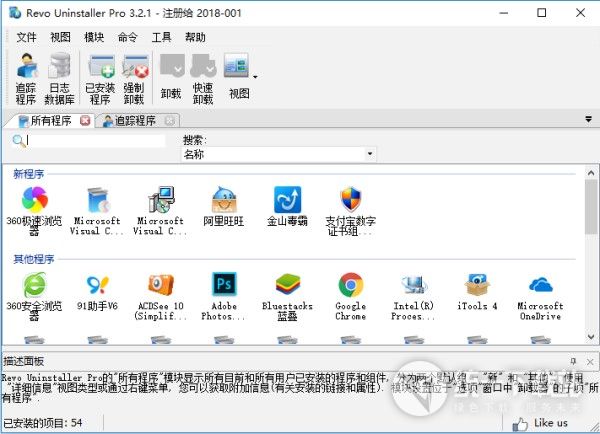600x434 pixels.
Task: Click the 已安装的项目: 54 status text
Action: [43, 423]
